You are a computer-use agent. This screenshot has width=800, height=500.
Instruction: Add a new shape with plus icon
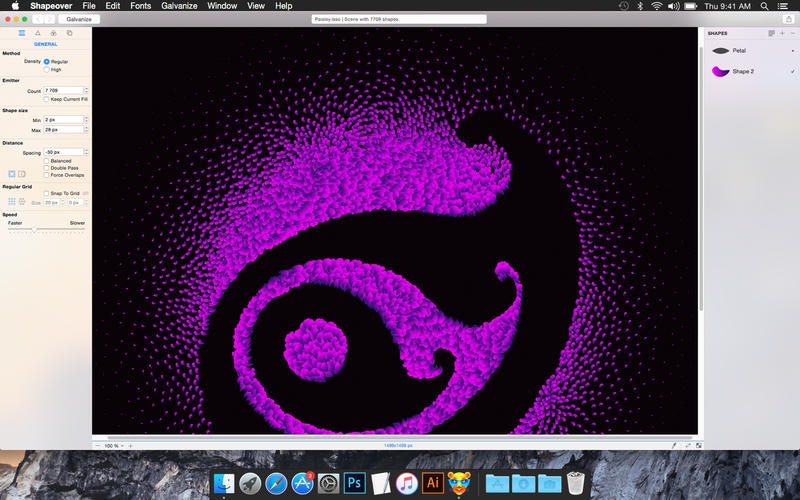click(x=782, y=33)
